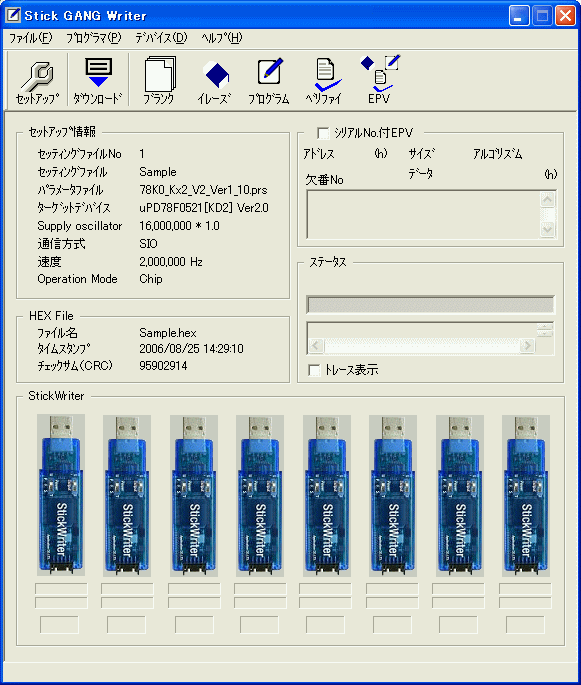Click Supply oscillator value 16,000,000 * 1.0

[x=179, y=226]
